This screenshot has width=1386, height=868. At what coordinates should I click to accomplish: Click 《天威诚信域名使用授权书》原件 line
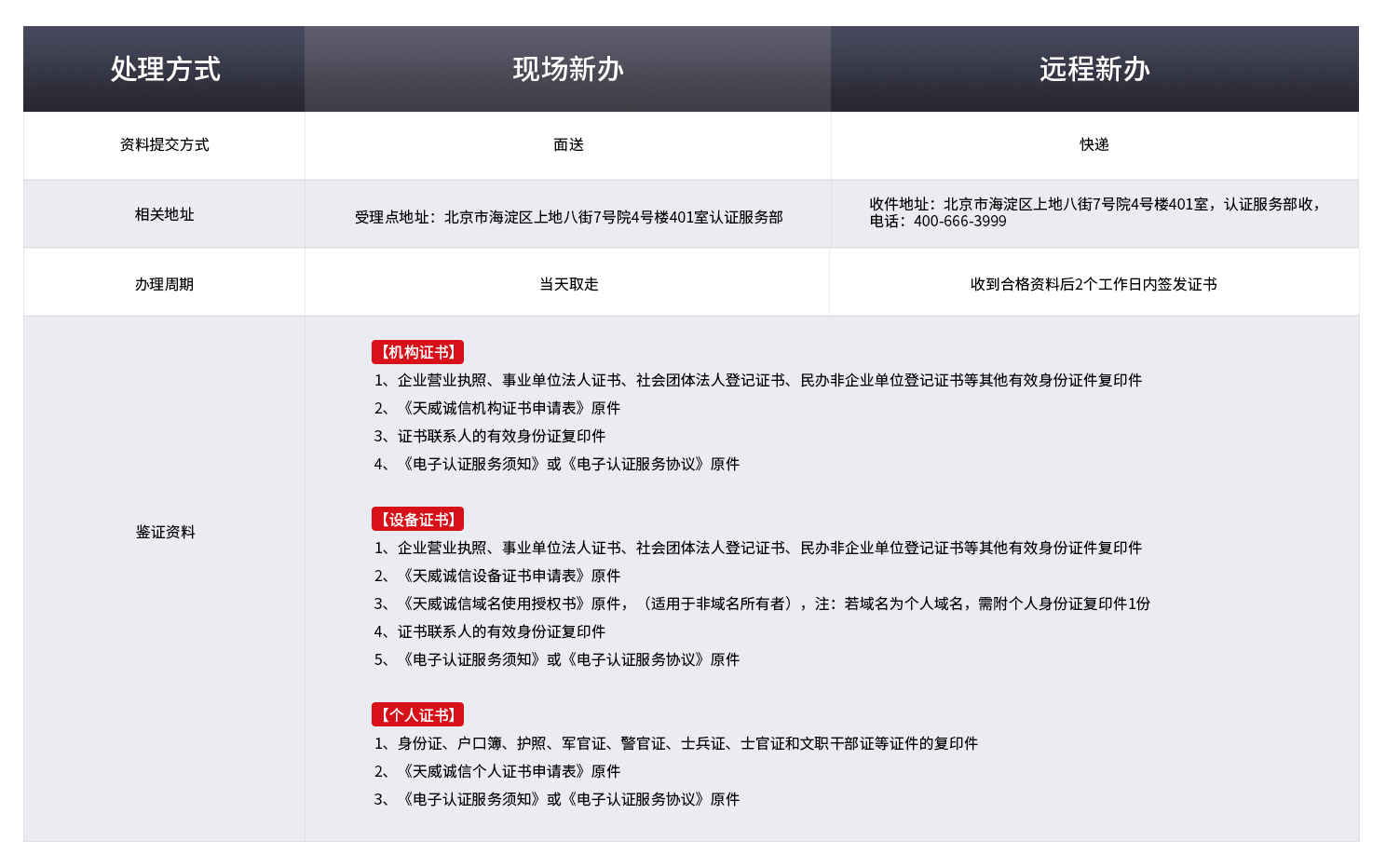pyautogui.click(x=512, y=604)
